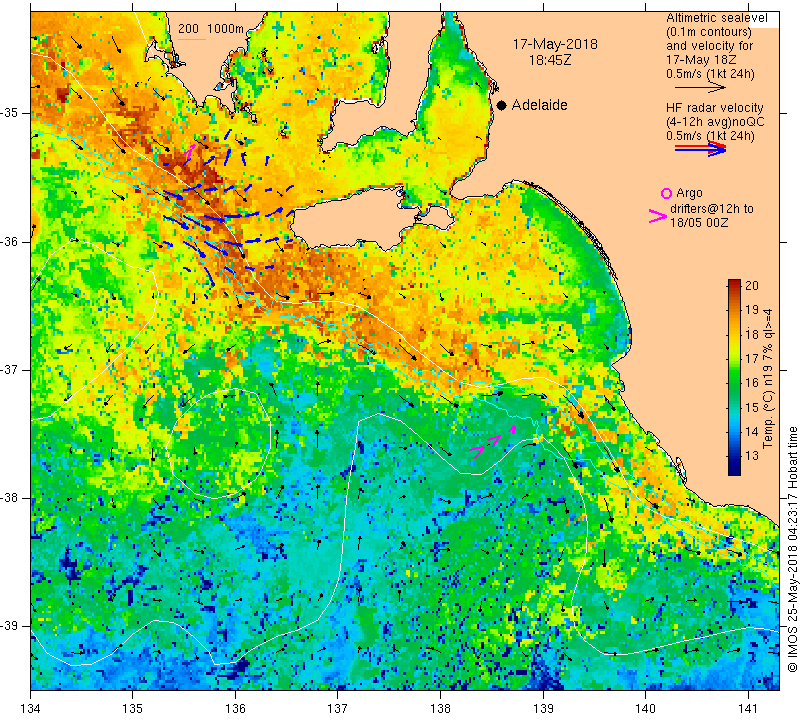Click the longitude axis label 139
The width and height of the screenshot is (800, 720).
pyautogui.click(x=543, y=708)
